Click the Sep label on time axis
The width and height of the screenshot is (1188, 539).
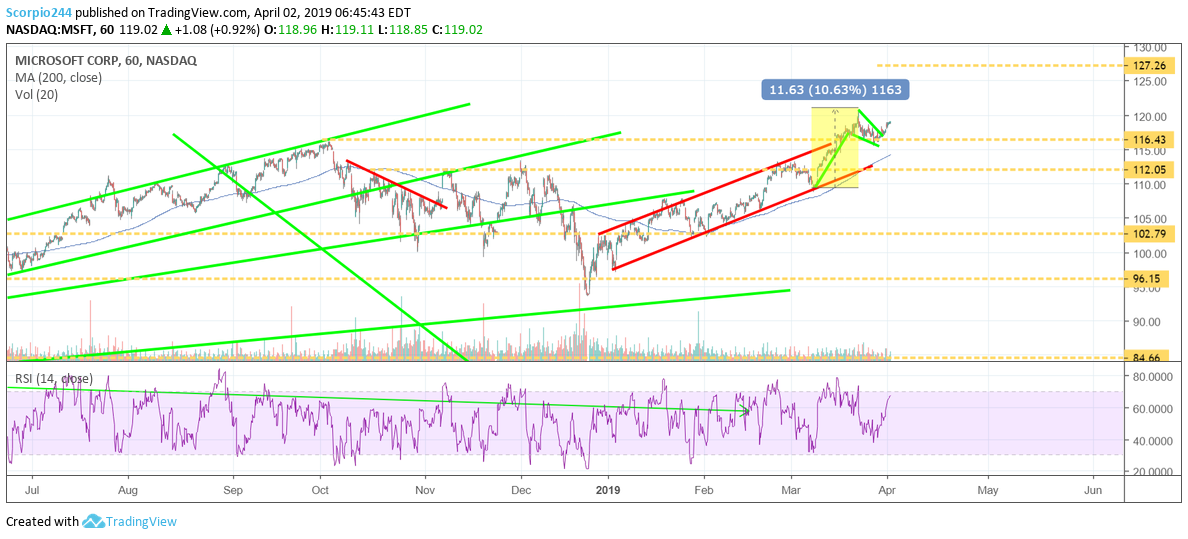tap(234, 490)
